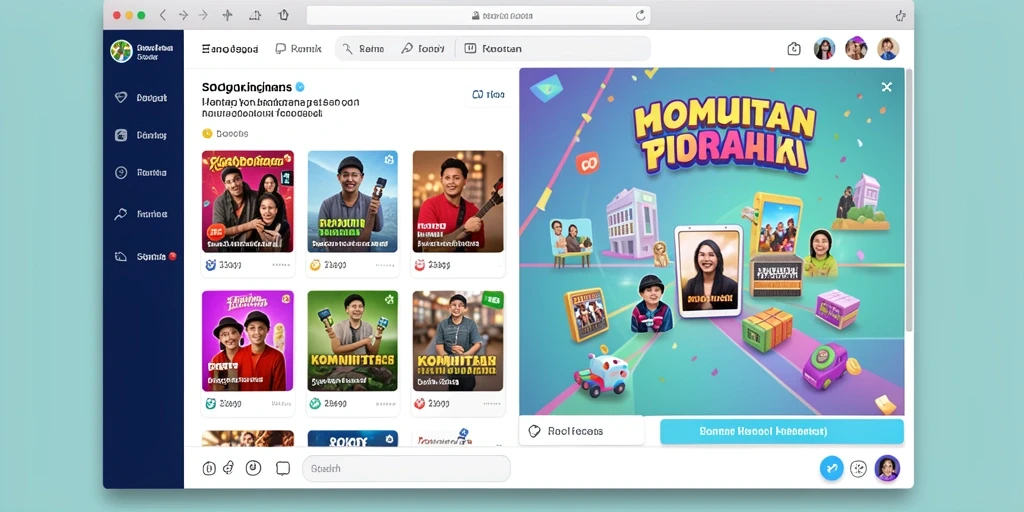Click the wide blue button below banner
1024x512 pixels.
[x=782, y=432]
